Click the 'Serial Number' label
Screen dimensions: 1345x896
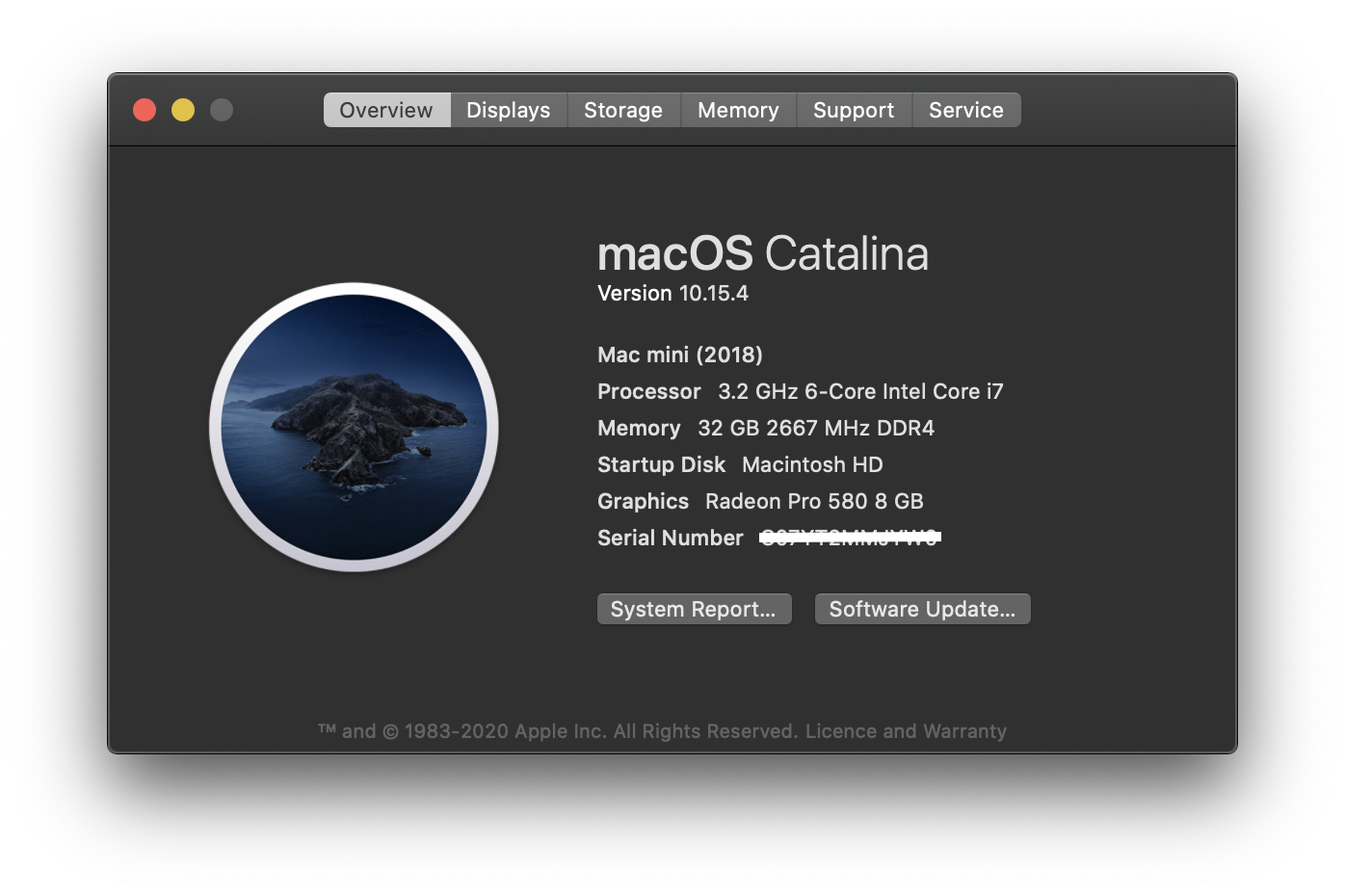(671, 538)
